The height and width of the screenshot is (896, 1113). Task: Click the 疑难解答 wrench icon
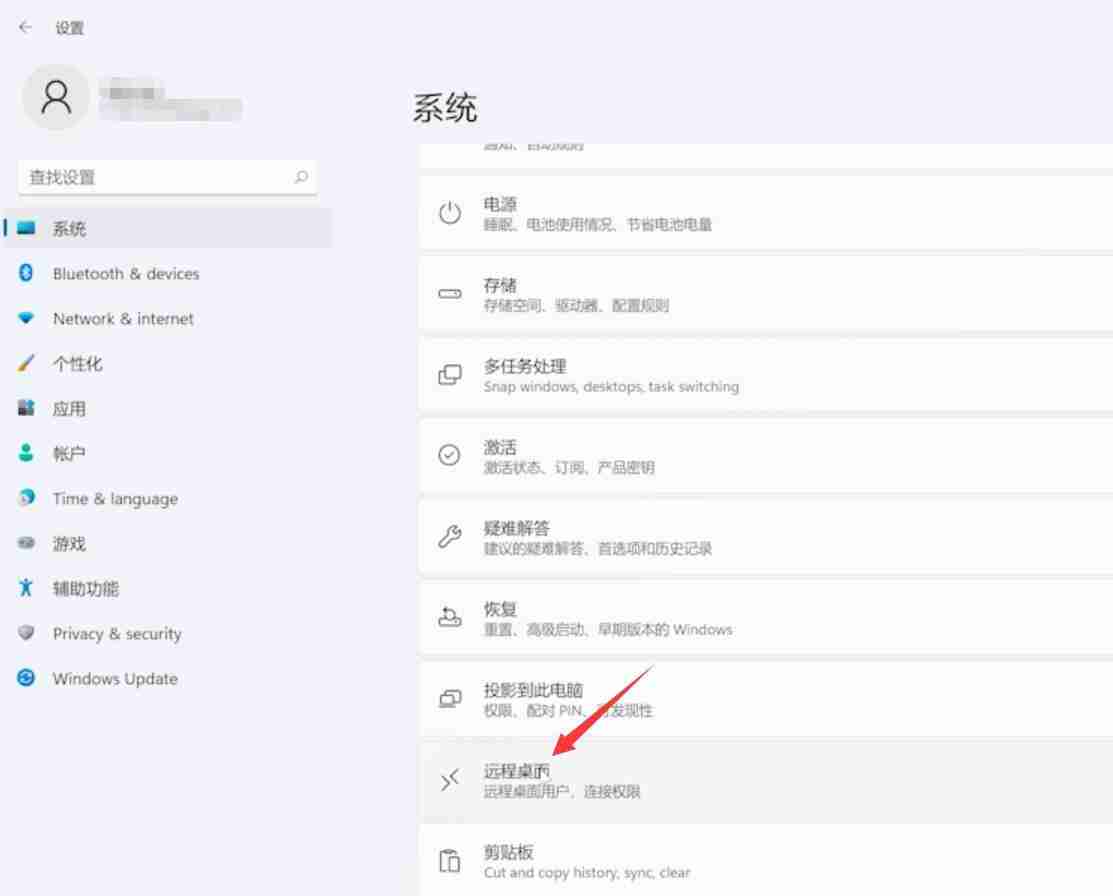coord(449,537)
